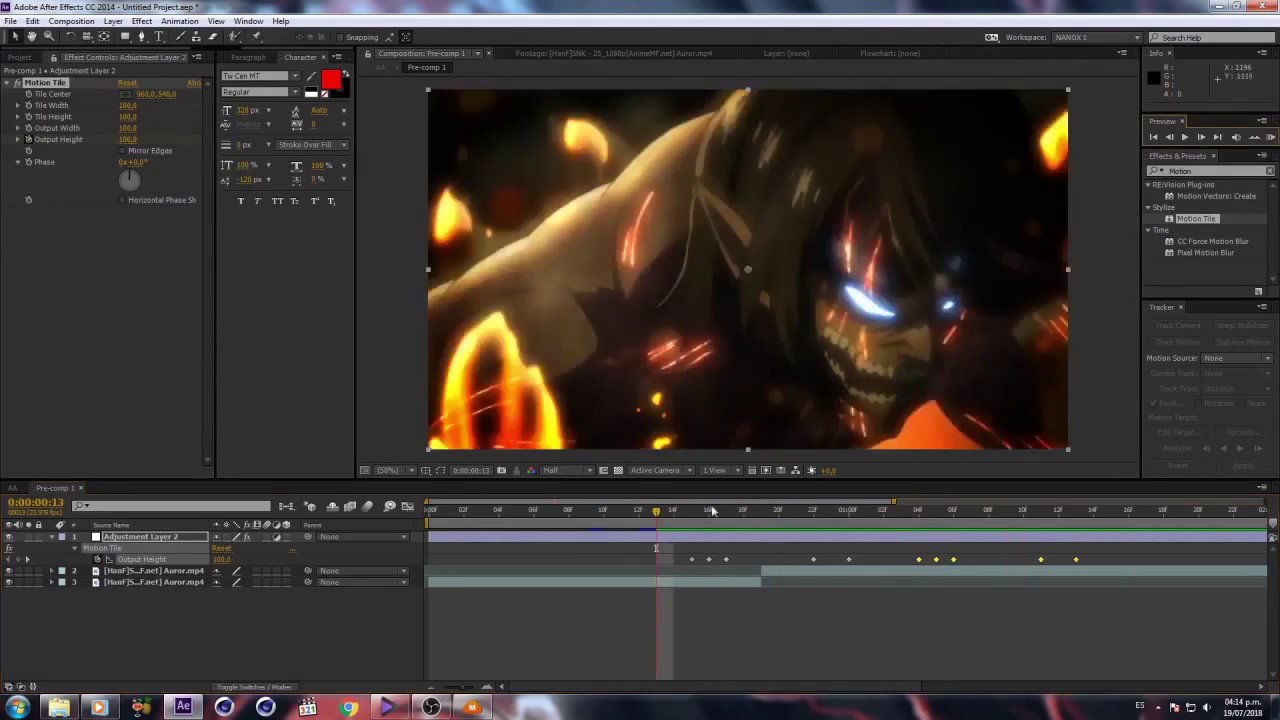The height and width of the screenshot is (720, 1280).
Task: Select the Clone Stamp tool
Action: coord(196,37)
